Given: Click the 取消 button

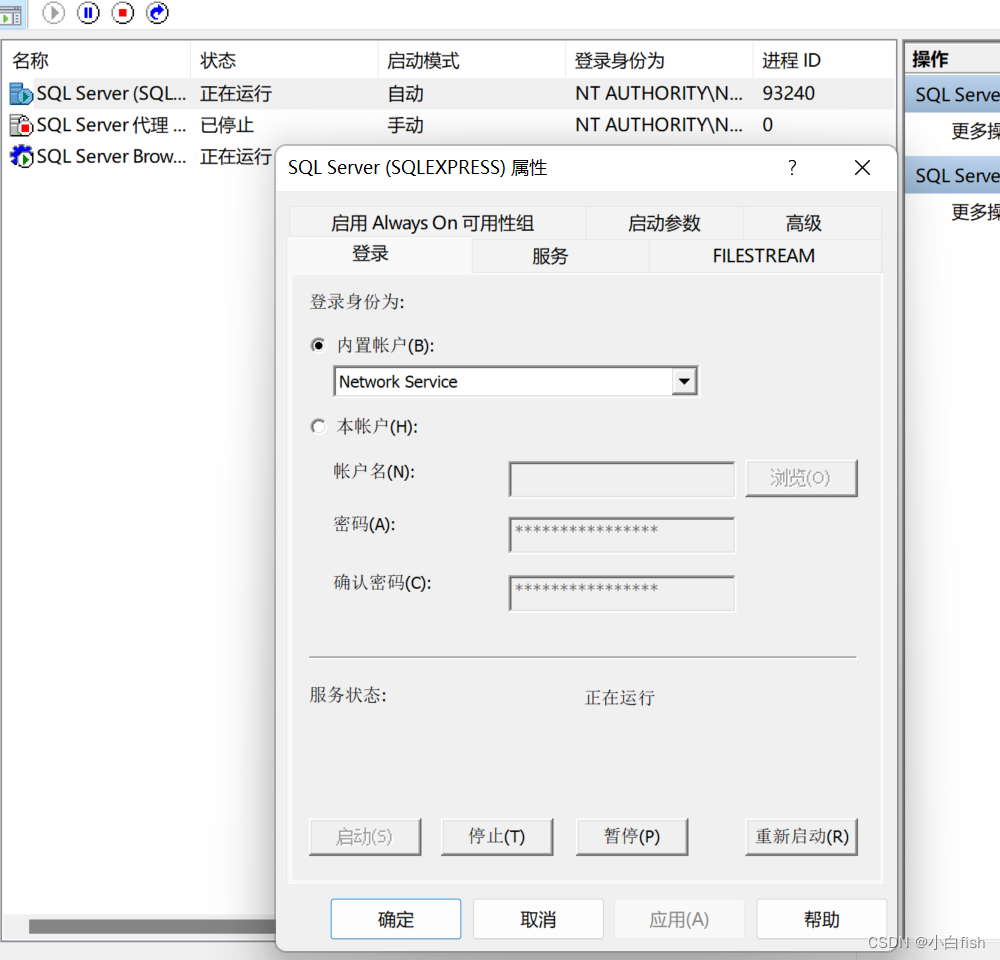Looking at the screenshot, I should click(x=538, y=919).
